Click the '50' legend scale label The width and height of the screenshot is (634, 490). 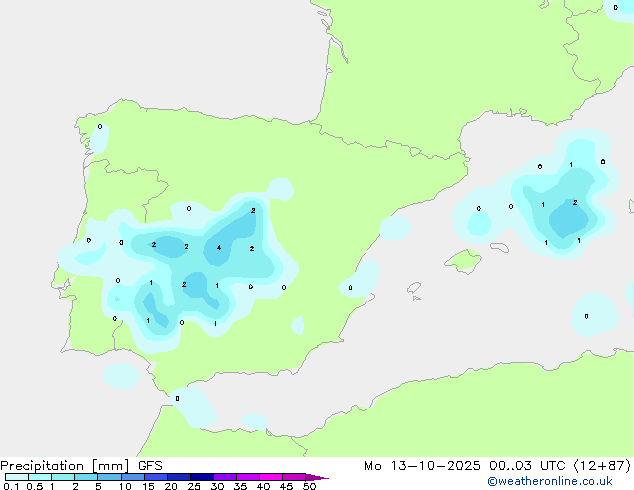(310, 486)
